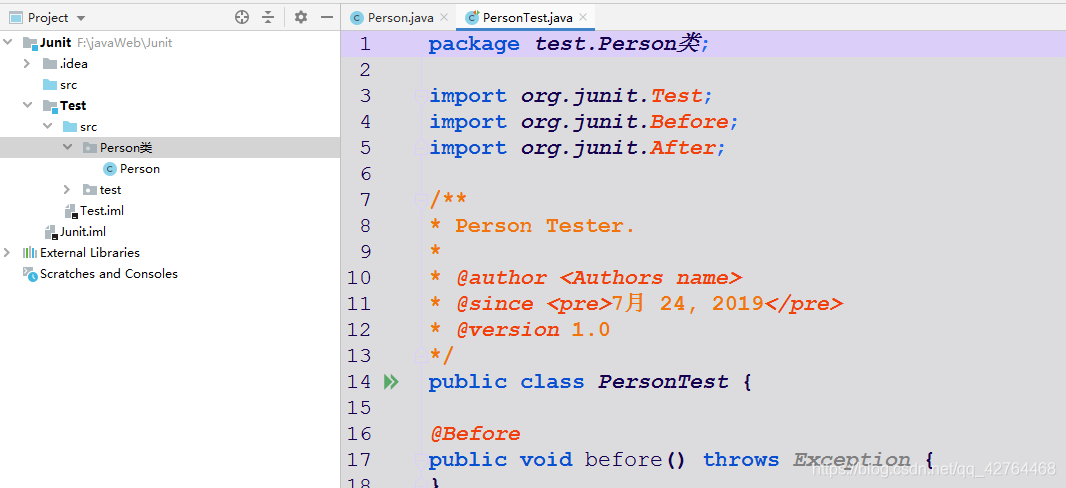Select the .idea folder
Viewport: 1066px width, 488px height.
(73, 64)
